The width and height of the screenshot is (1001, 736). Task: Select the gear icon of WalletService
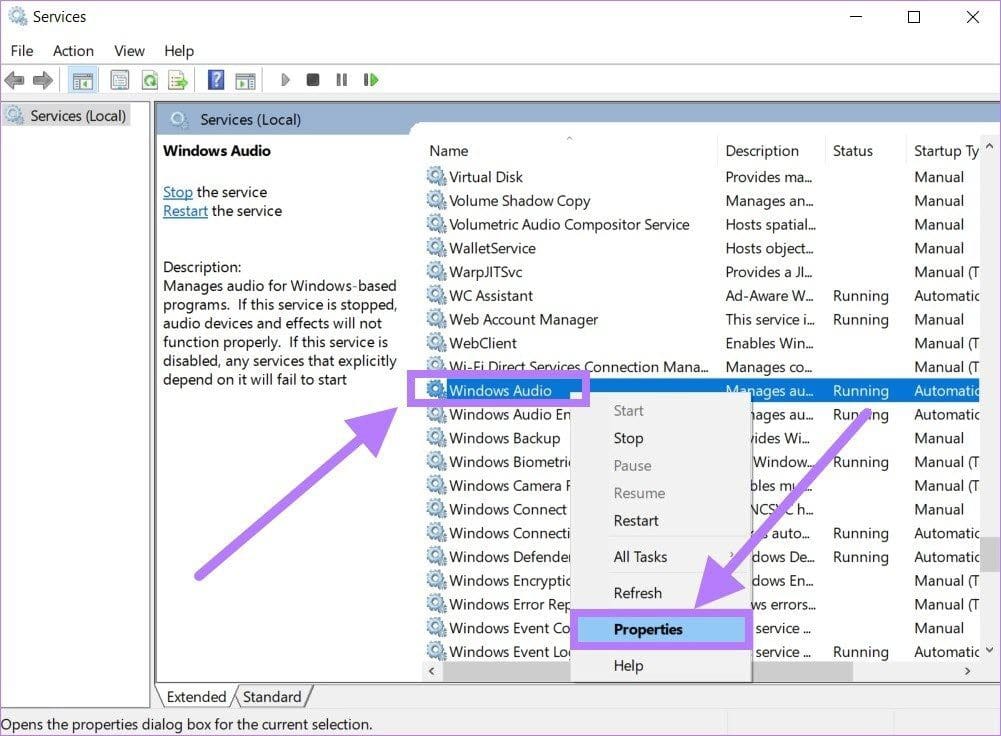click(436, 248)
